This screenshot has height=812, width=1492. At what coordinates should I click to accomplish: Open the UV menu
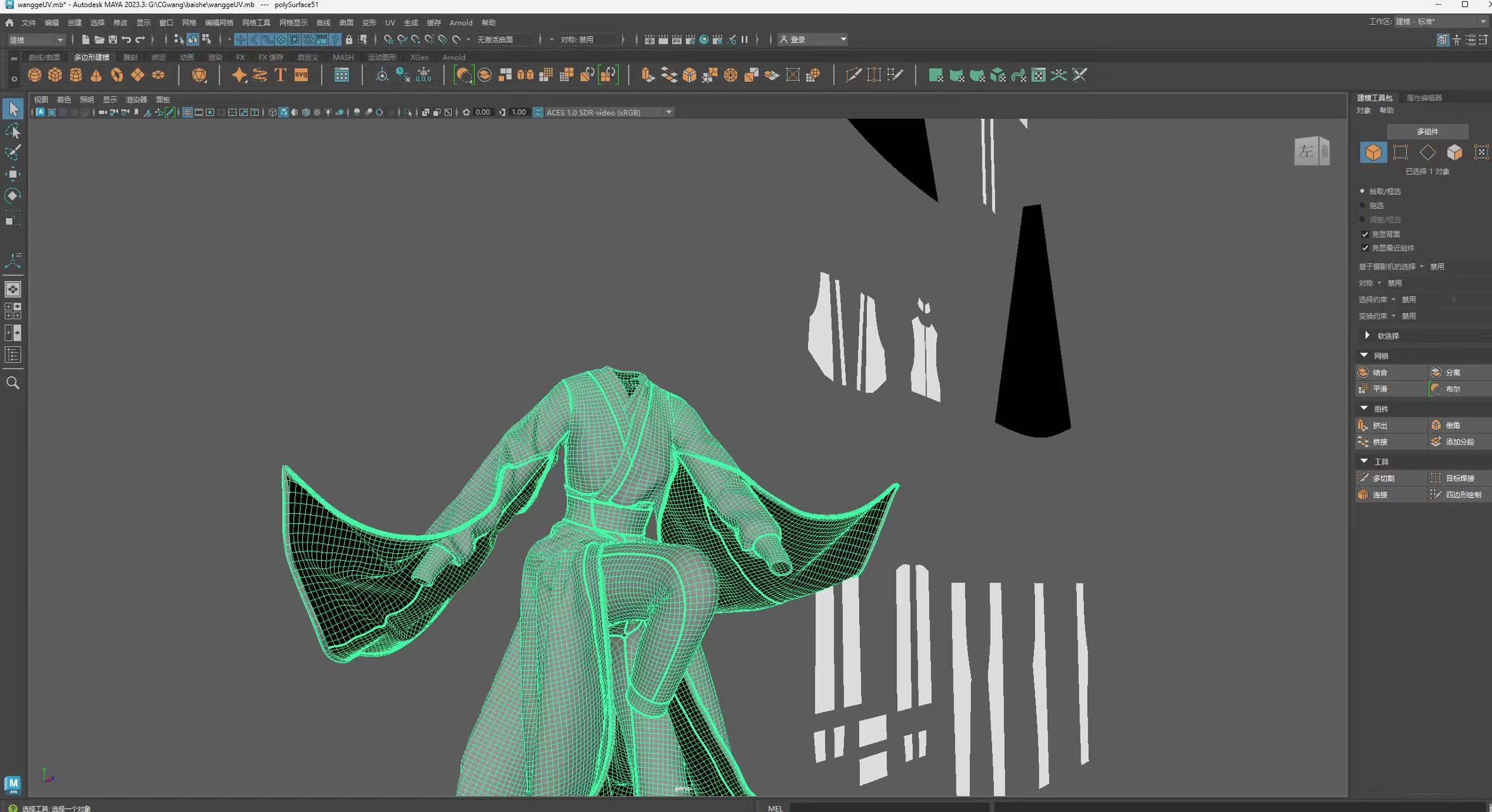[x=390, y=22]
